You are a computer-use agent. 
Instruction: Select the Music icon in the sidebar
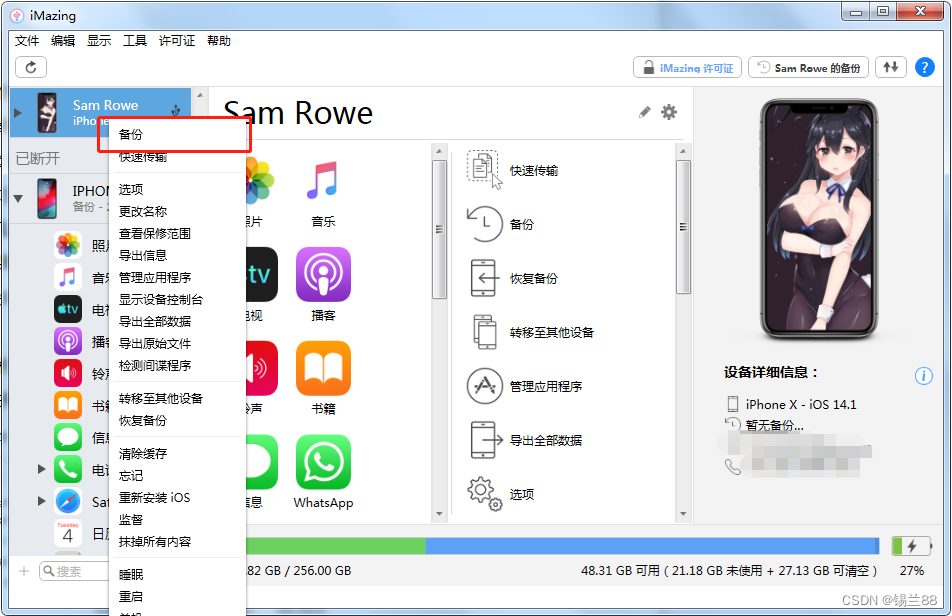coord(68,277)
